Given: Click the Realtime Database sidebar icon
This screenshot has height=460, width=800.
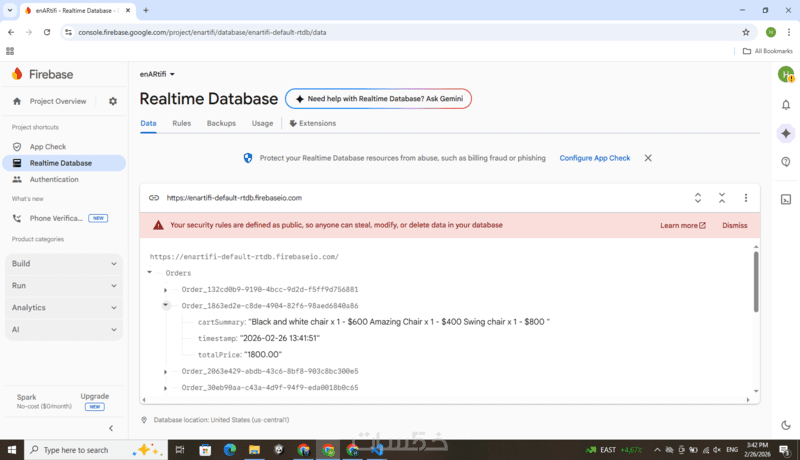Looking at the screenshot, I should 17,163.
